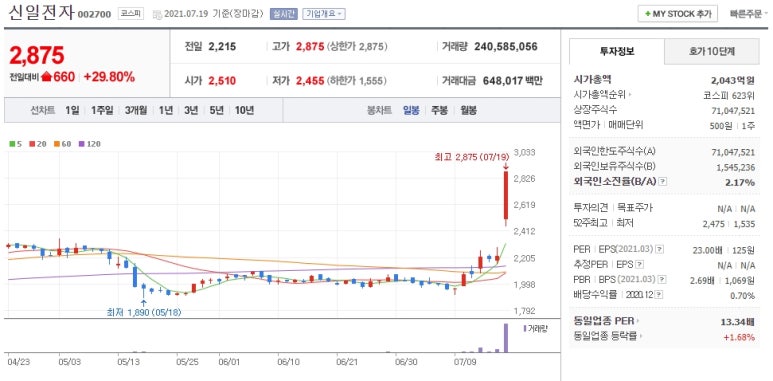Click the calendar icon beside 2021.07.19

157,14
